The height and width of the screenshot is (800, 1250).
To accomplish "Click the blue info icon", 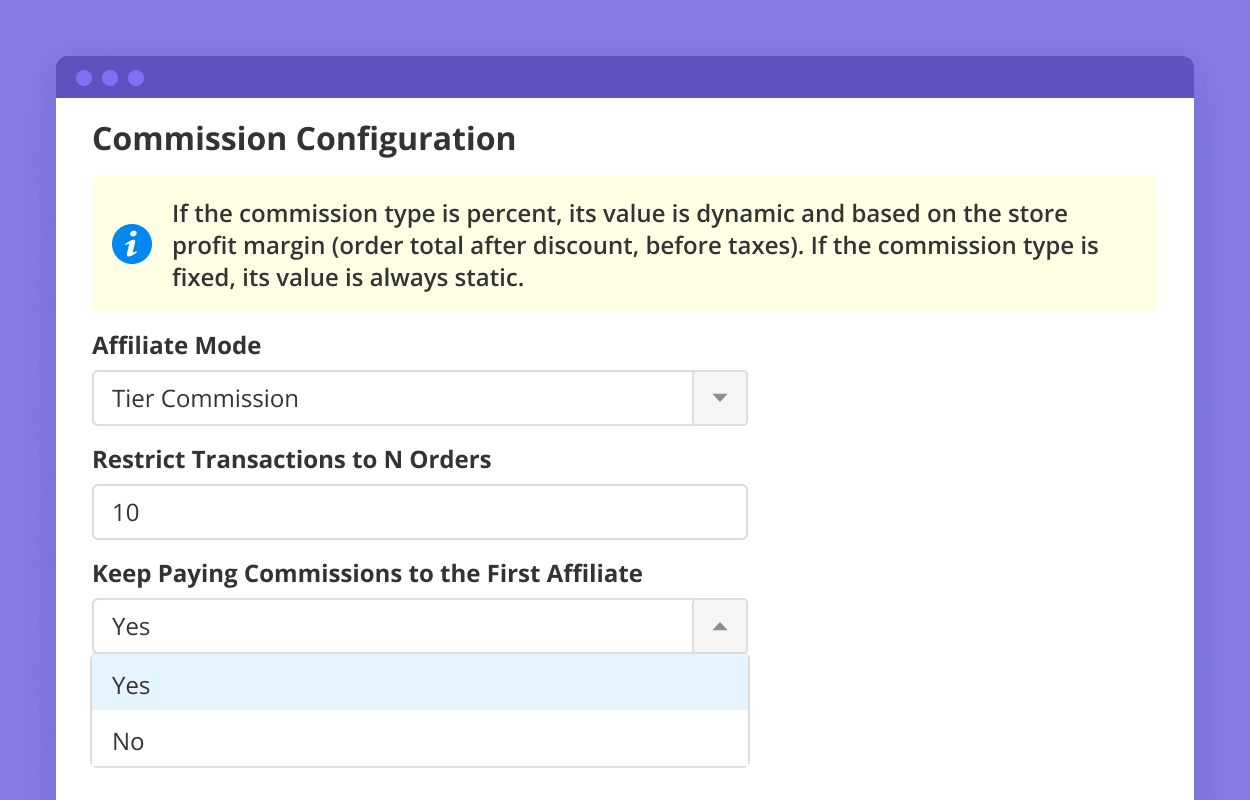I will point(132,245).
